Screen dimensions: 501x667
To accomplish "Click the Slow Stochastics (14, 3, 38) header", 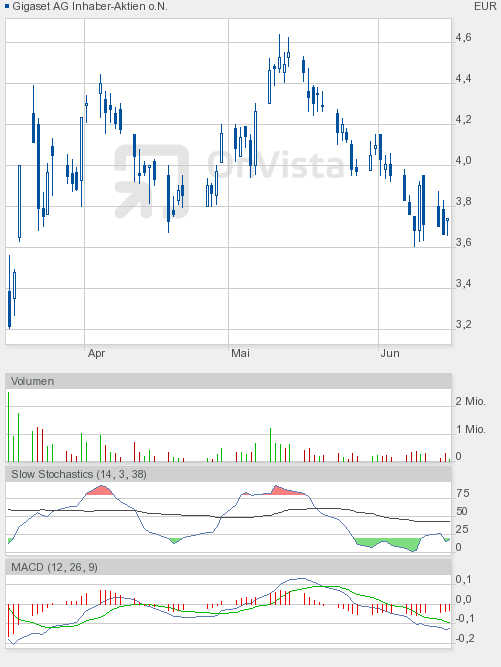I will click(x=228, y=474).
